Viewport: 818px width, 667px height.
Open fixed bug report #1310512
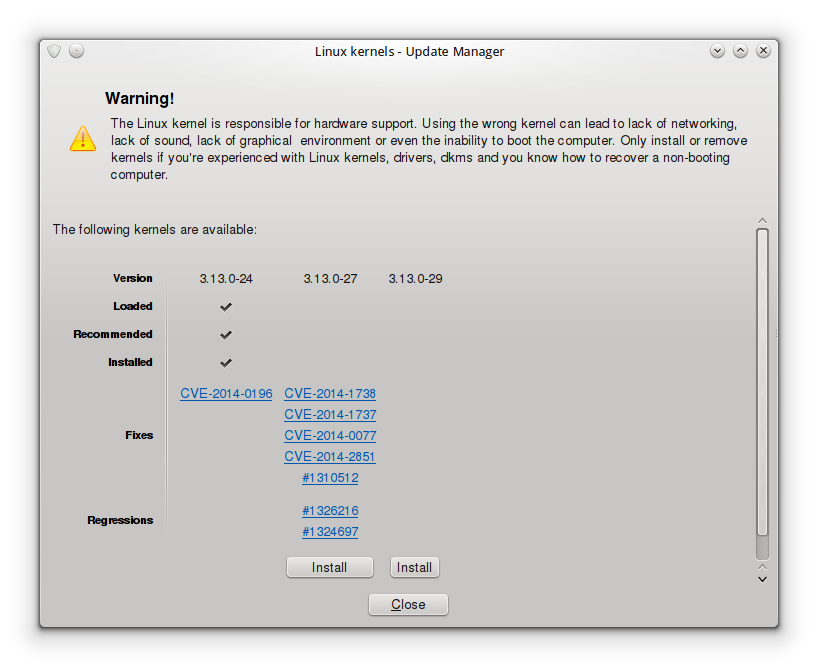point(330,478)
